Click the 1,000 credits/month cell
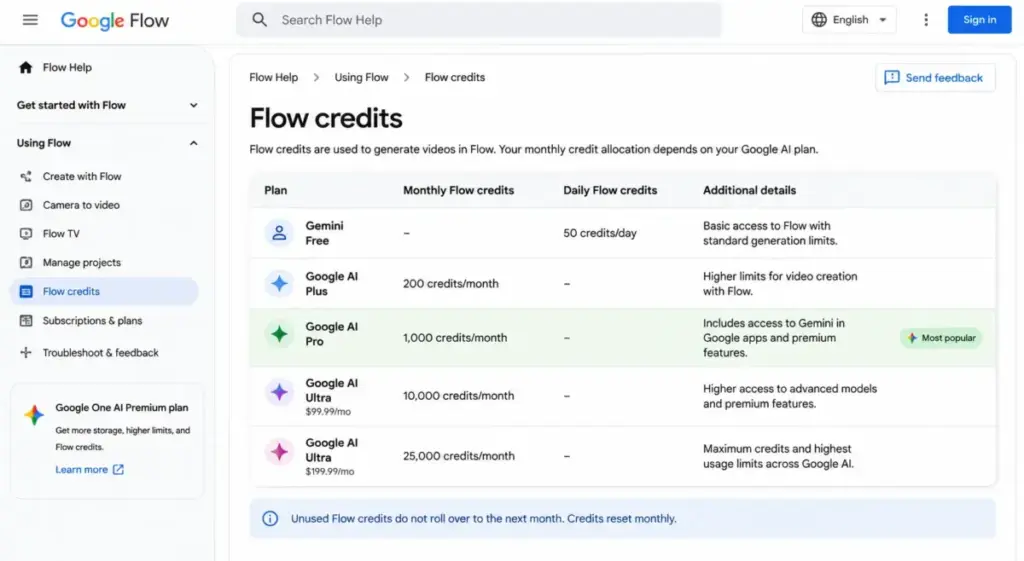 coord(455,338)
